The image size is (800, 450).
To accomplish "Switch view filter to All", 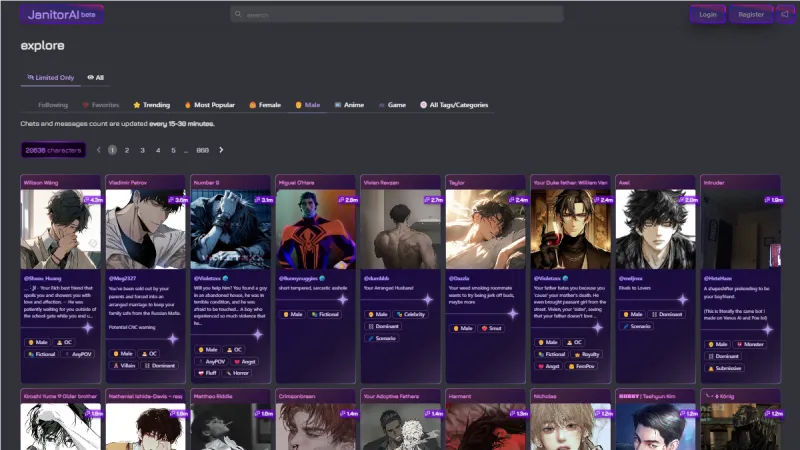I will 95,78.
